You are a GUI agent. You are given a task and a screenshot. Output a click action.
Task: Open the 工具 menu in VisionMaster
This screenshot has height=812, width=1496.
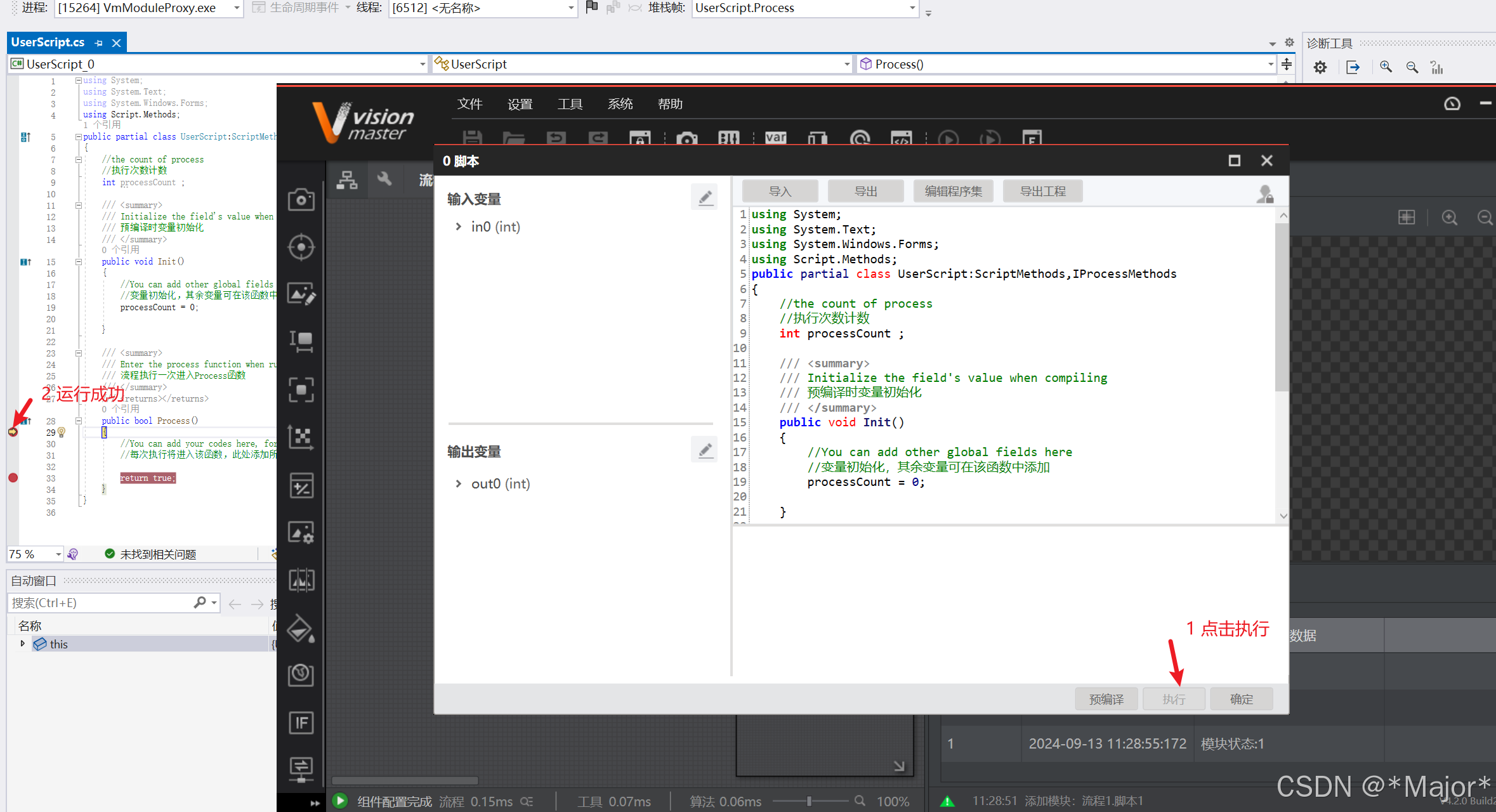point(569,104)
